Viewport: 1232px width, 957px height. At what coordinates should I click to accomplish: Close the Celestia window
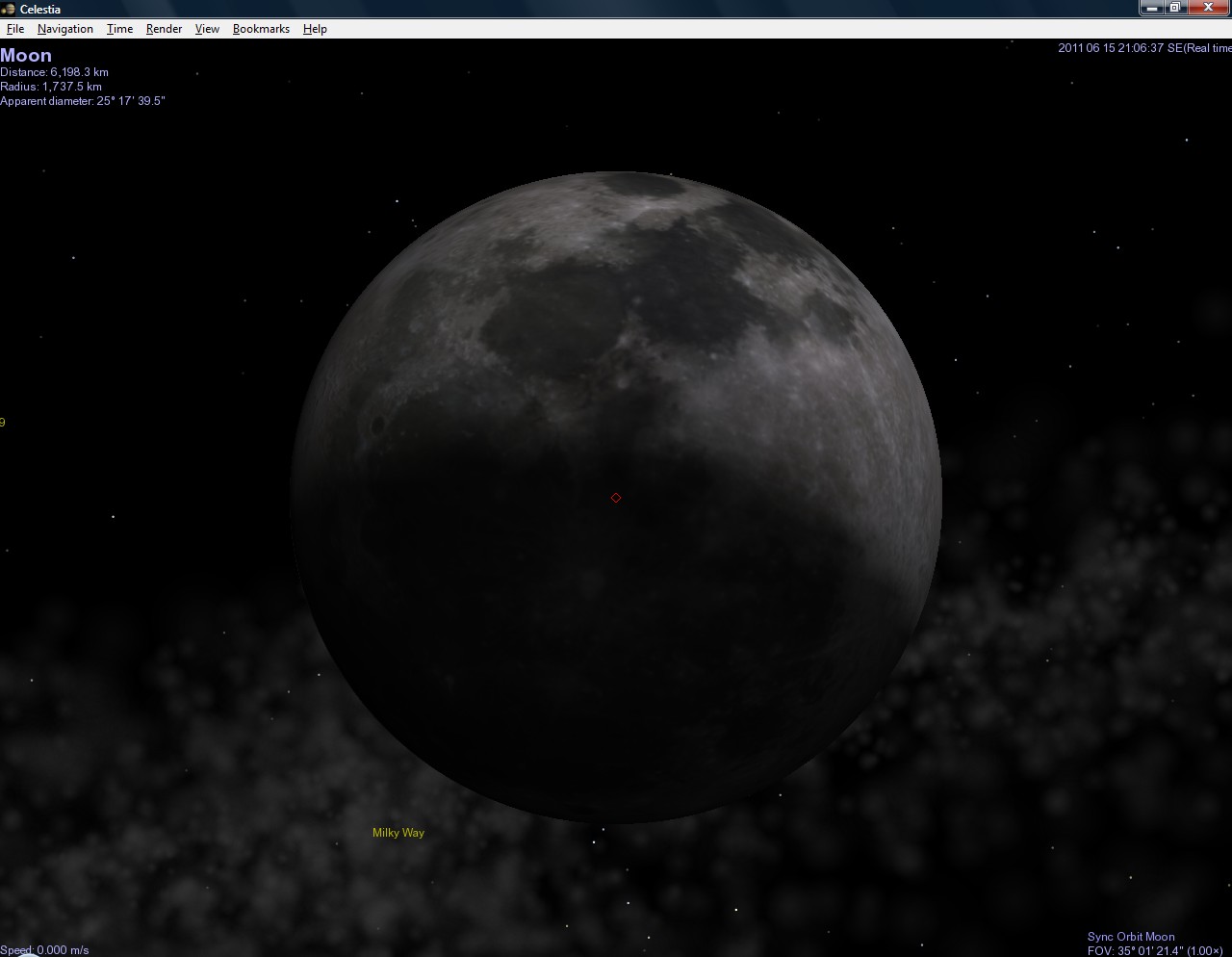1209,8
